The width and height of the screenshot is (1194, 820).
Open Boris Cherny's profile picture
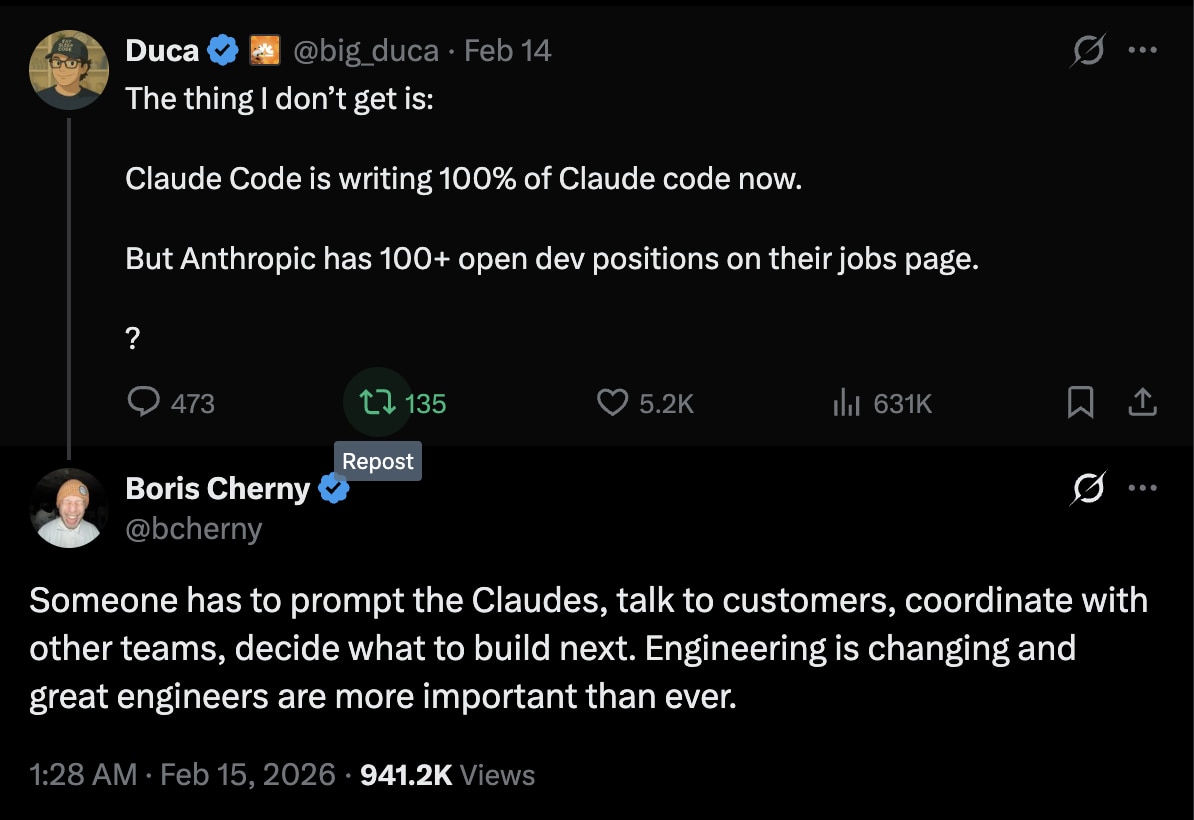point(68,507)
